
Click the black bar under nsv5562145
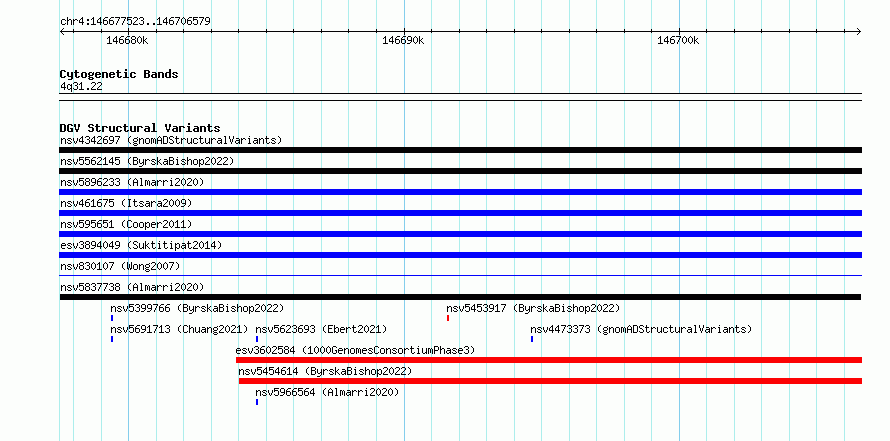click(x=461, y=171)
